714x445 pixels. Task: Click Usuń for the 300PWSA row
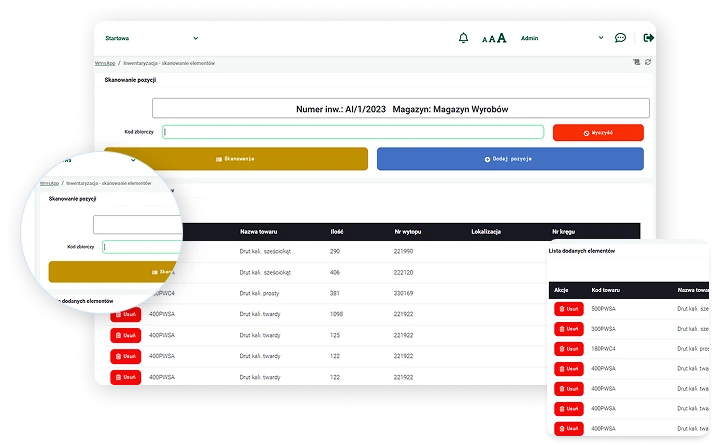568,329
